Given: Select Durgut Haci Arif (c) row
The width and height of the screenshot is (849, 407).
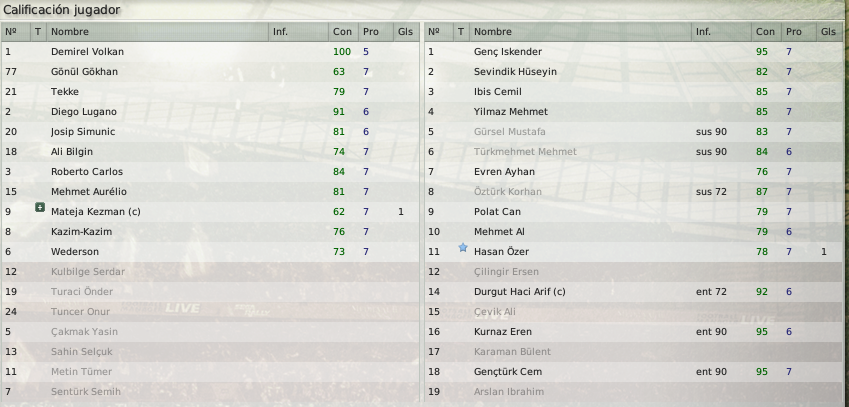Looking at the screenshot, I should tap(633, 292).
